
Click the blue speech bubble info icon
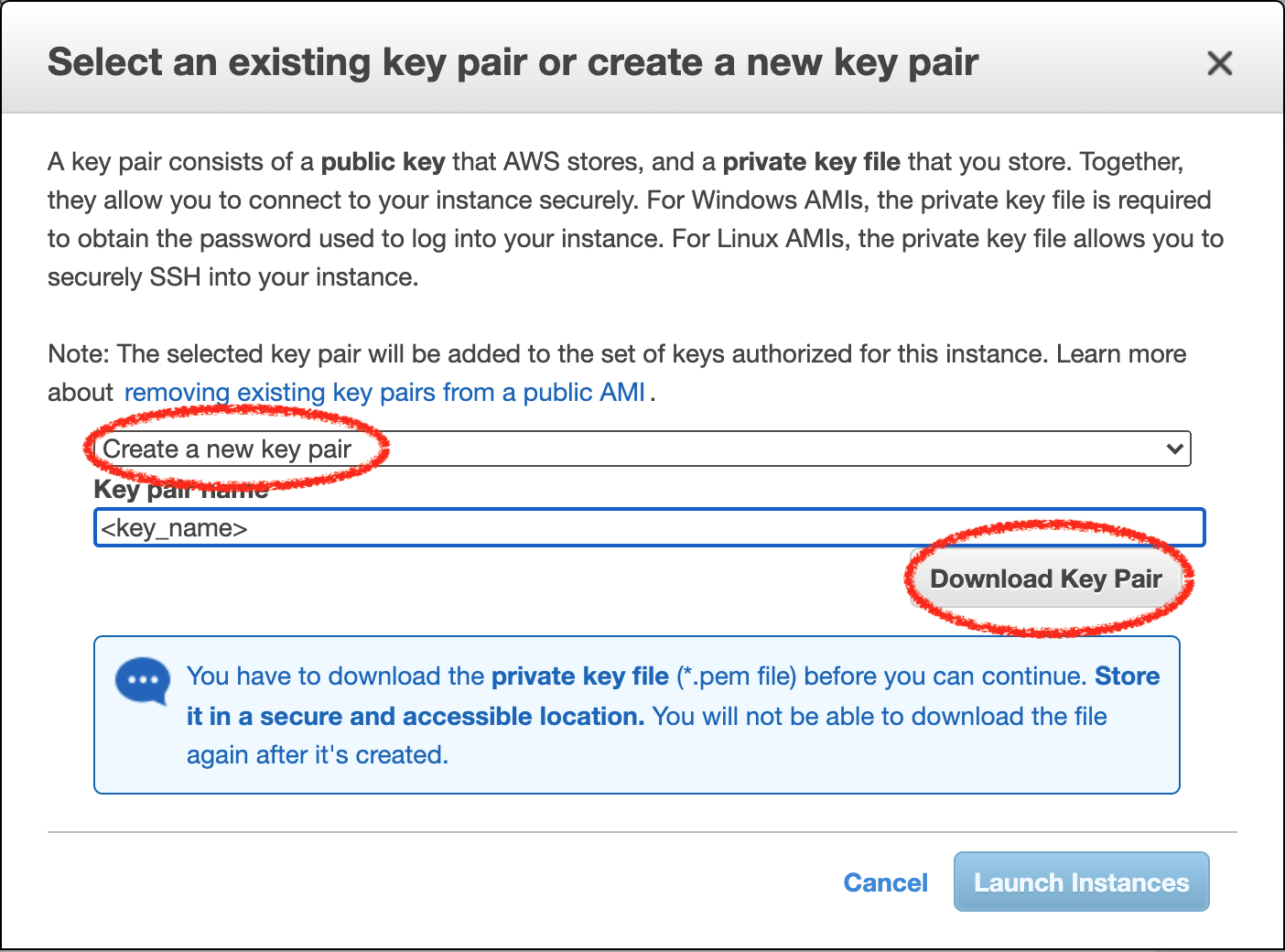[x=143, y=681]
